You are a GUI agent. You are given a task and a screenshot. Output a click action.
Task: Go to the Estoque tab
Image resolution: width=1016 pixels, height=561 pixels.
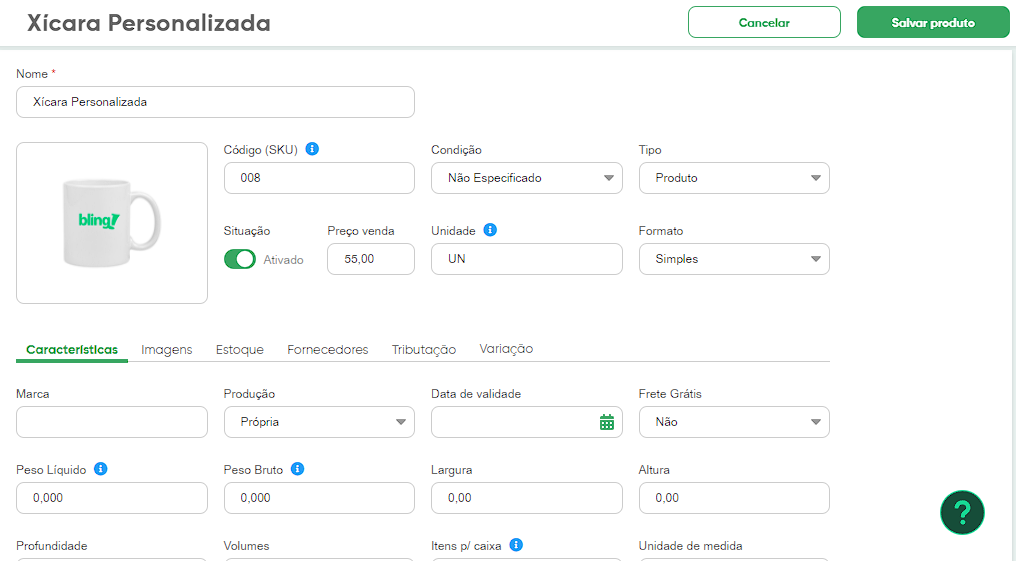point(240,350)
